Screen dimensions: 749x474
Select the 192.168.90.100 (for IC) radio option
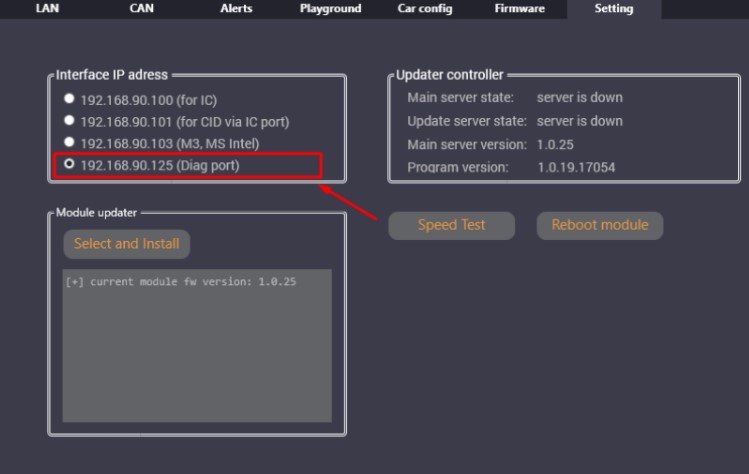click(x=69, y=99)
